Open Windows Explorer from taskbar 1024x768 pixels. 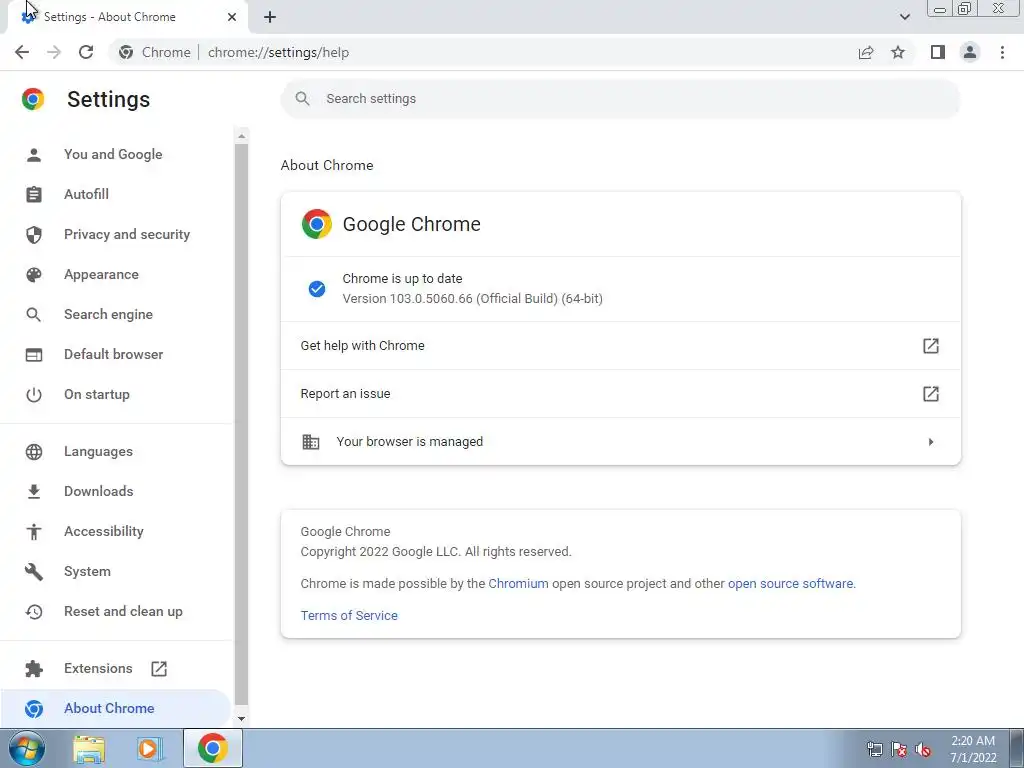tap(89, 748)
